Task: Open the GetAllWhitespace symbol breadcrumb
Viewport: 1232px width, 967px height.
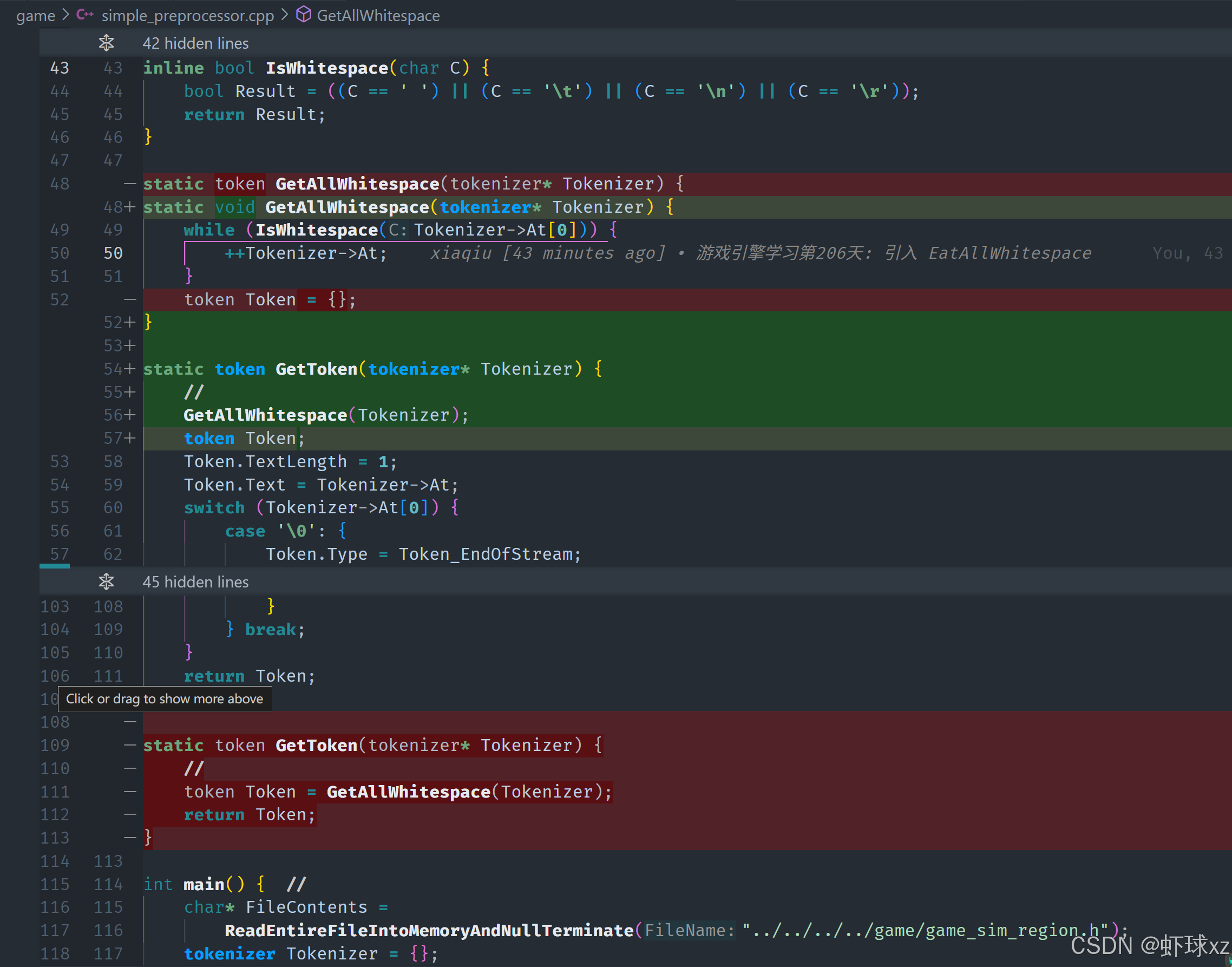Action: tap(377, 15)
